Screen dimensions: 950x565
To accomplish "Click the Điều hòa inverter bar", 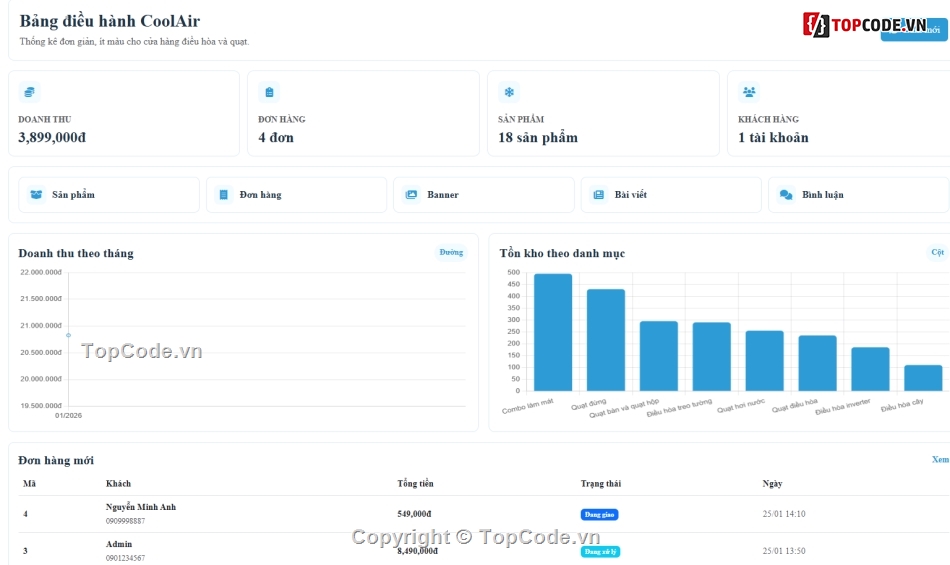I will [870, 369].
